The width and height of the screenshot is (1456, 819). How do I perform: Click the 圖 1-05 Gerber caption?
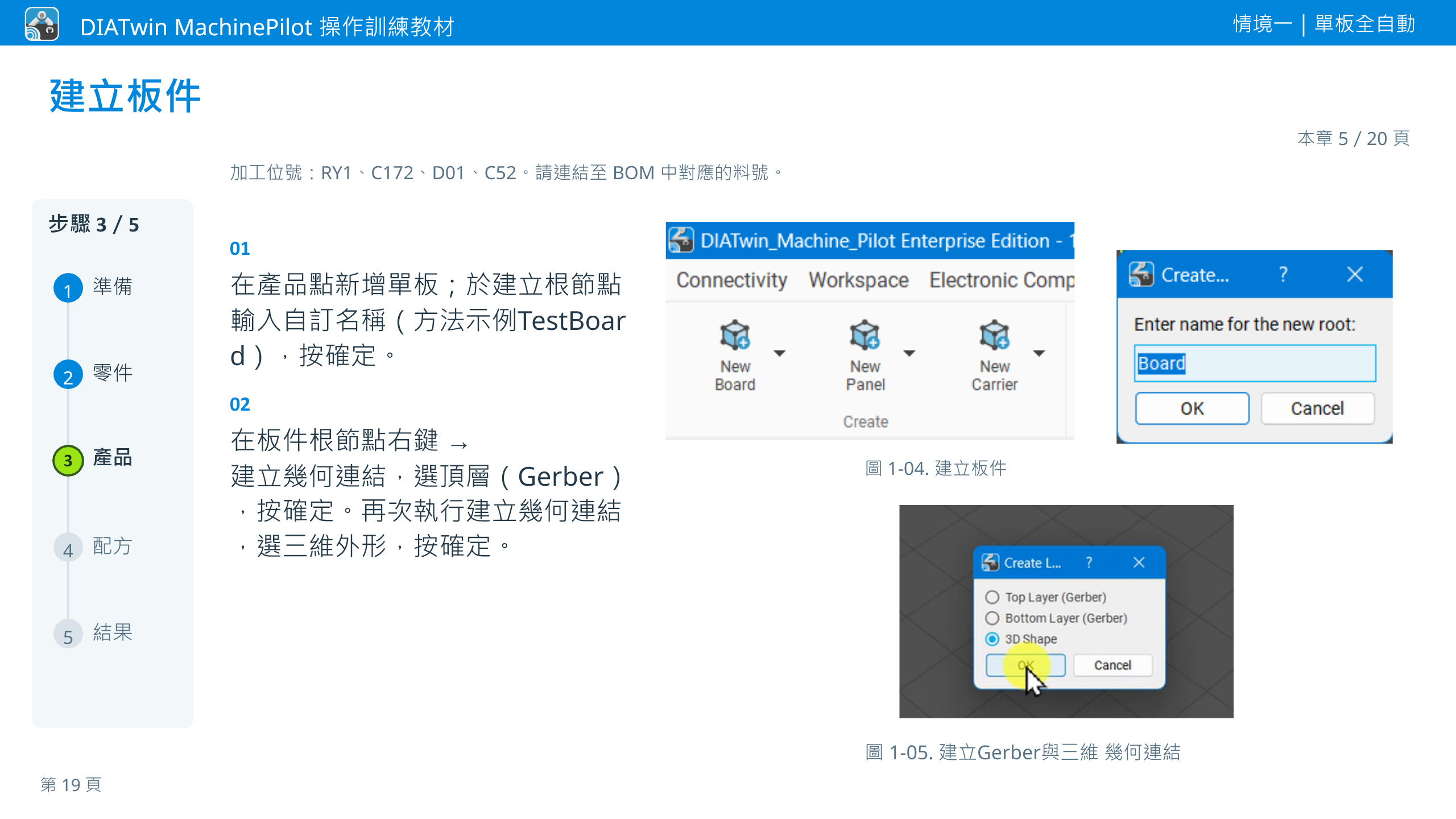[1023, 752]
